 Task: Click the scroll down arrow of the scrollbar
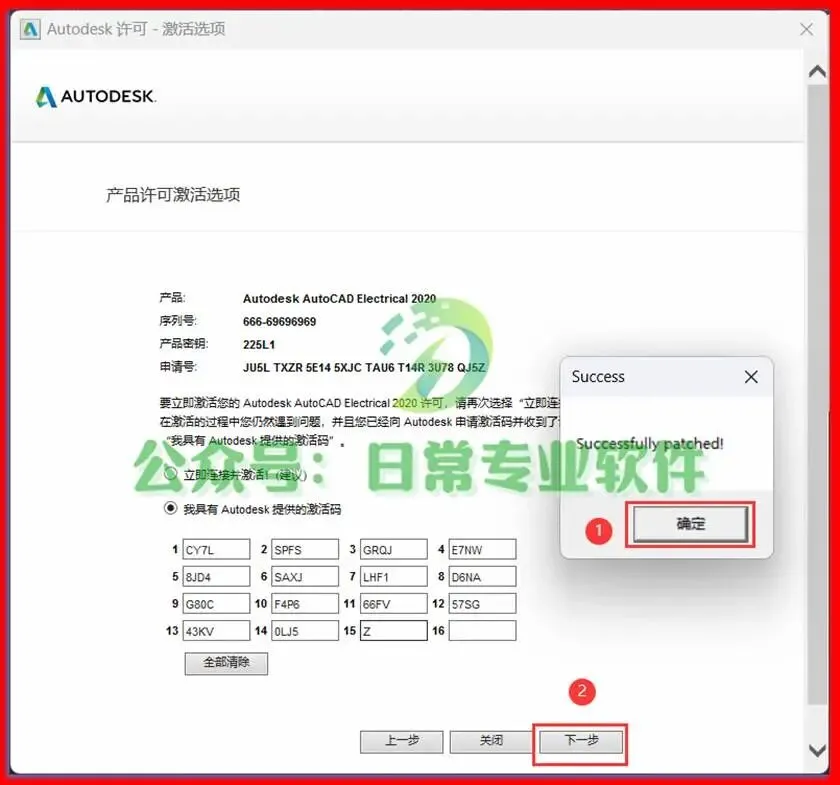817,751
